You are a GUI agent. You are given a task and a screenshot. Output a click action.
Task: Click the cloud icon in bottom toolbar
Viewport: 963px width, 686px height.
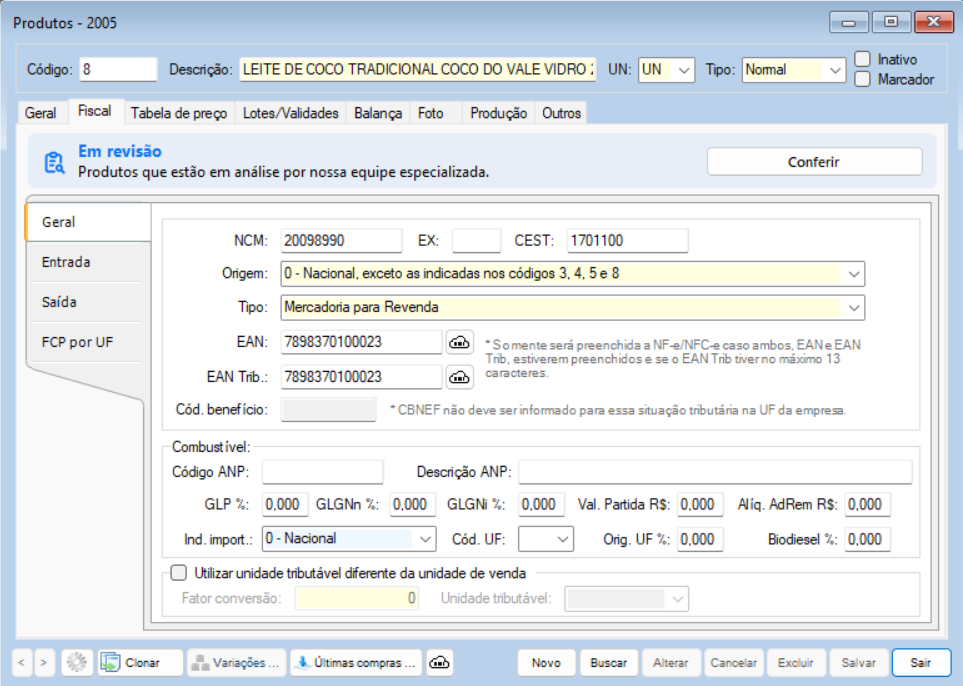coord(439,663)
